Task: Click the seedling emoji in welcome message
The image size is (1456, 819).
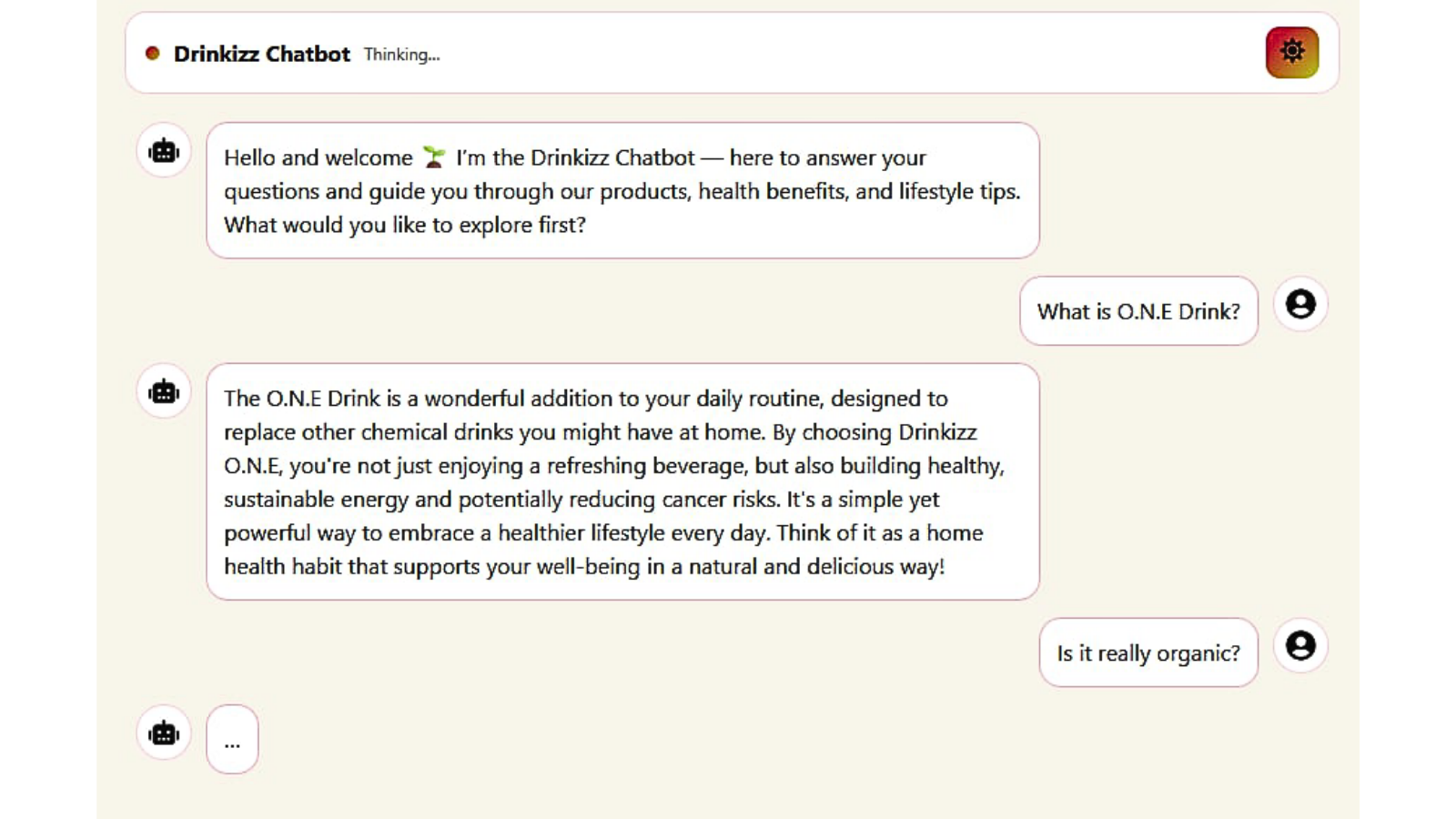Action: [x=434, y=157]
